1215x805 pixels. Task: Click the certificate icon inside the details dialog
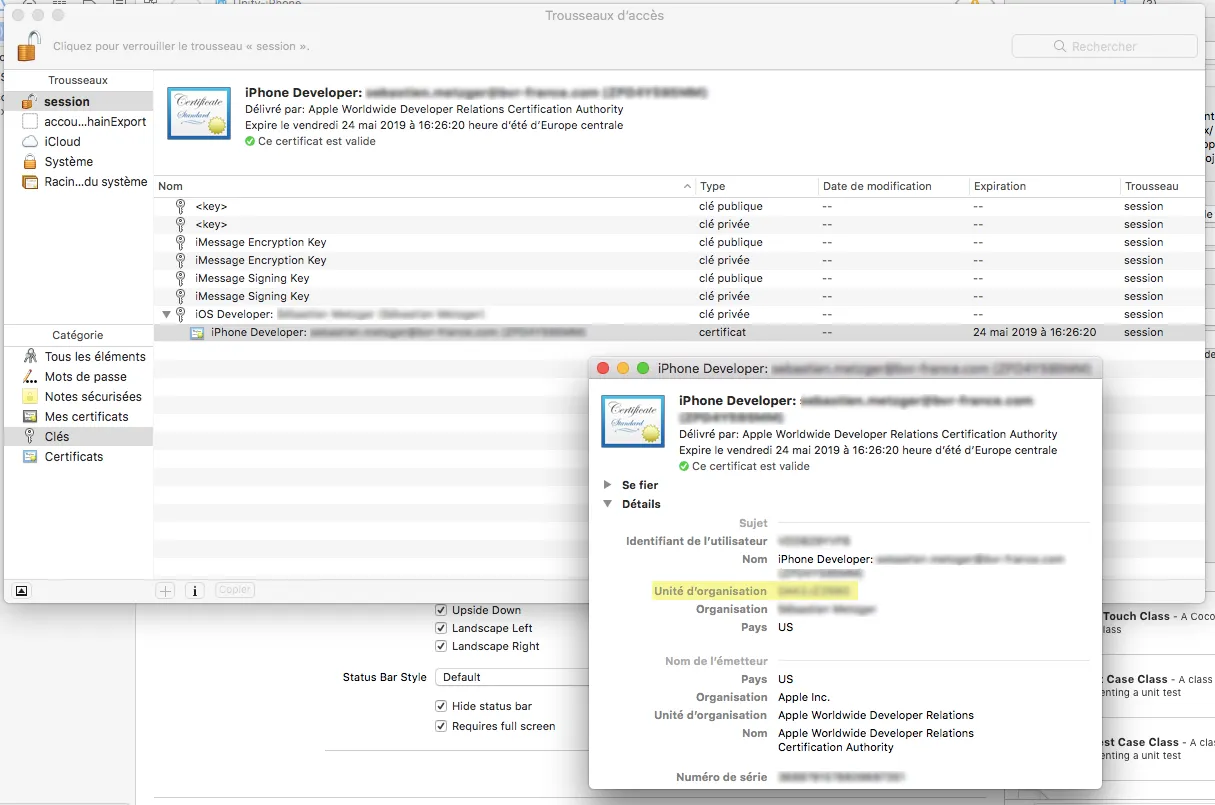633,421
